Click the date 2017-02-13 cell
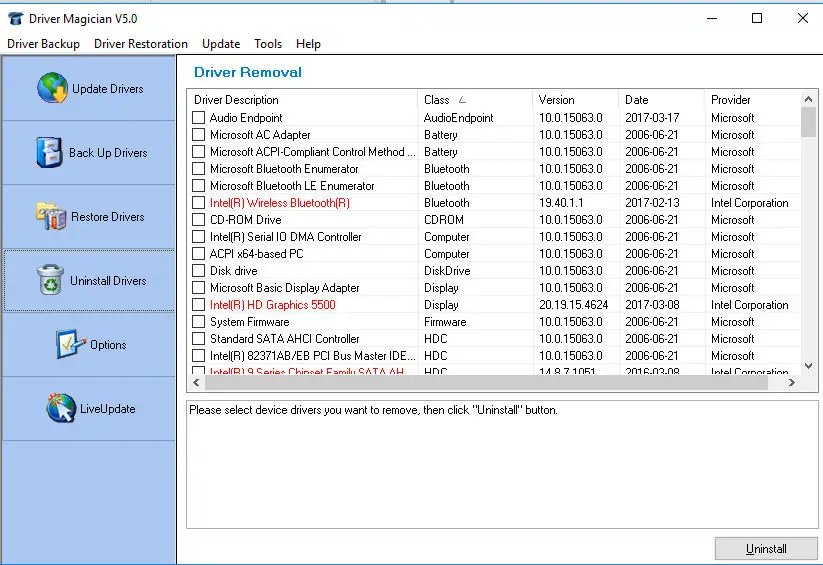The image size is (823, 565). (652, 203)
